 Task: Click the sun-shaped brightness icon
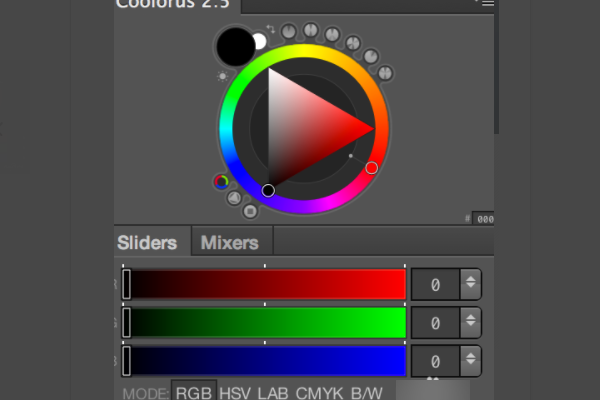pos(222,75)
